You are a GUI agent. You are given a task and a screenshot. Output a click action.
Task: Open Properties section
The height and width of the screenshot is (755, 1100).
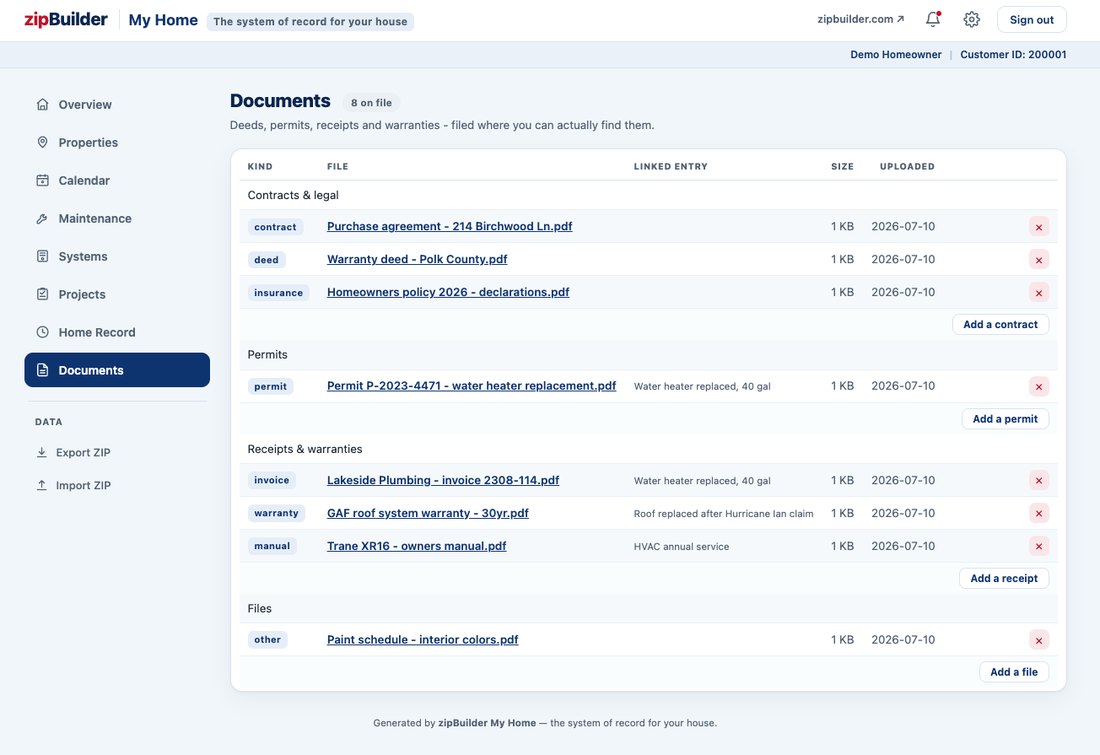click(117, 142)
